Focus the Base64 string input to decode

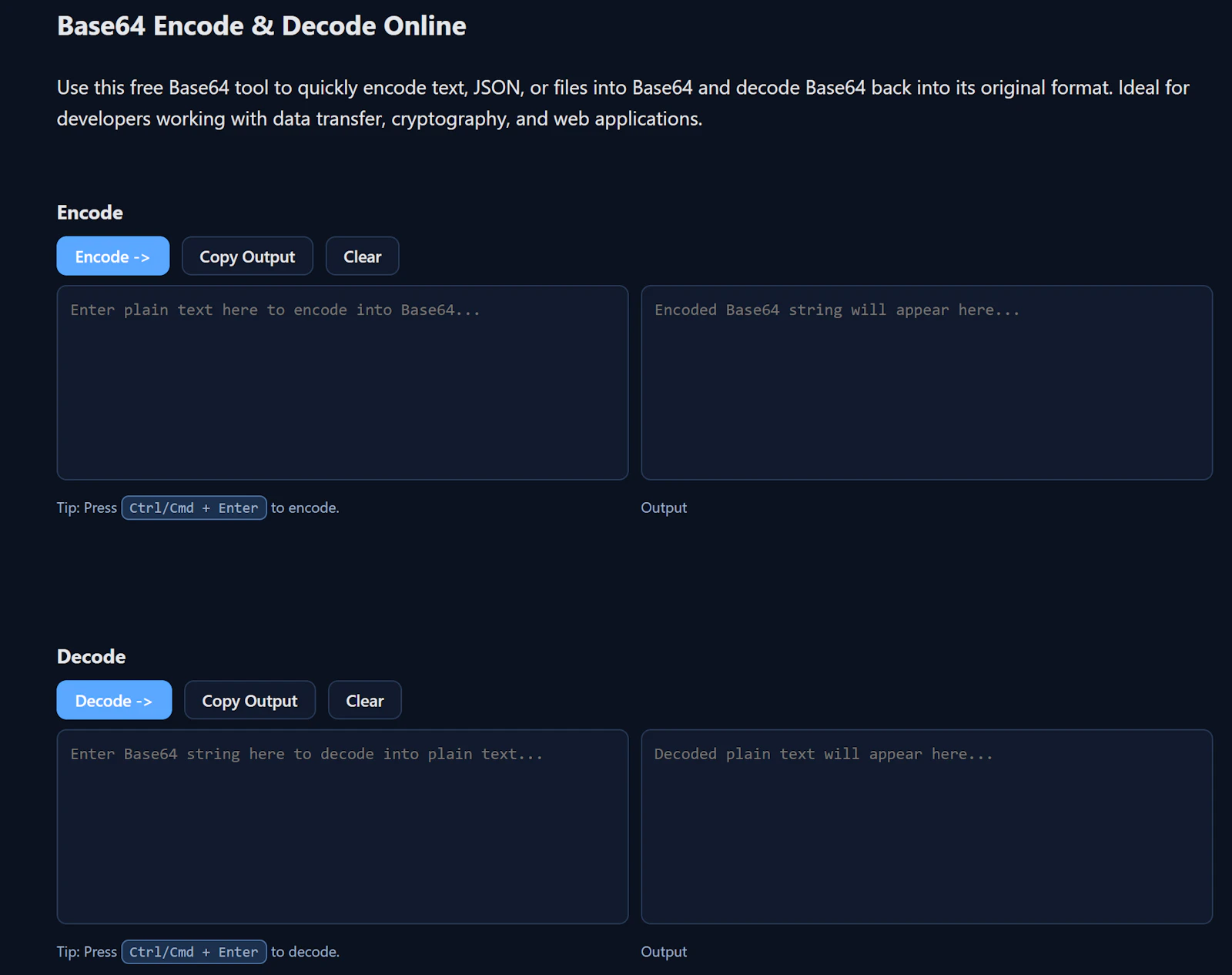point(343,827)
